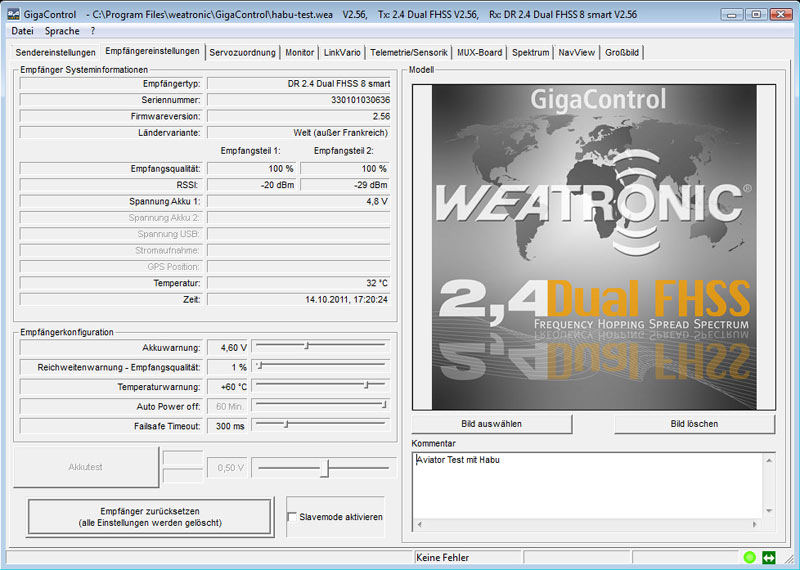
Task: Click the Bild löschen button
Action: 694,424
